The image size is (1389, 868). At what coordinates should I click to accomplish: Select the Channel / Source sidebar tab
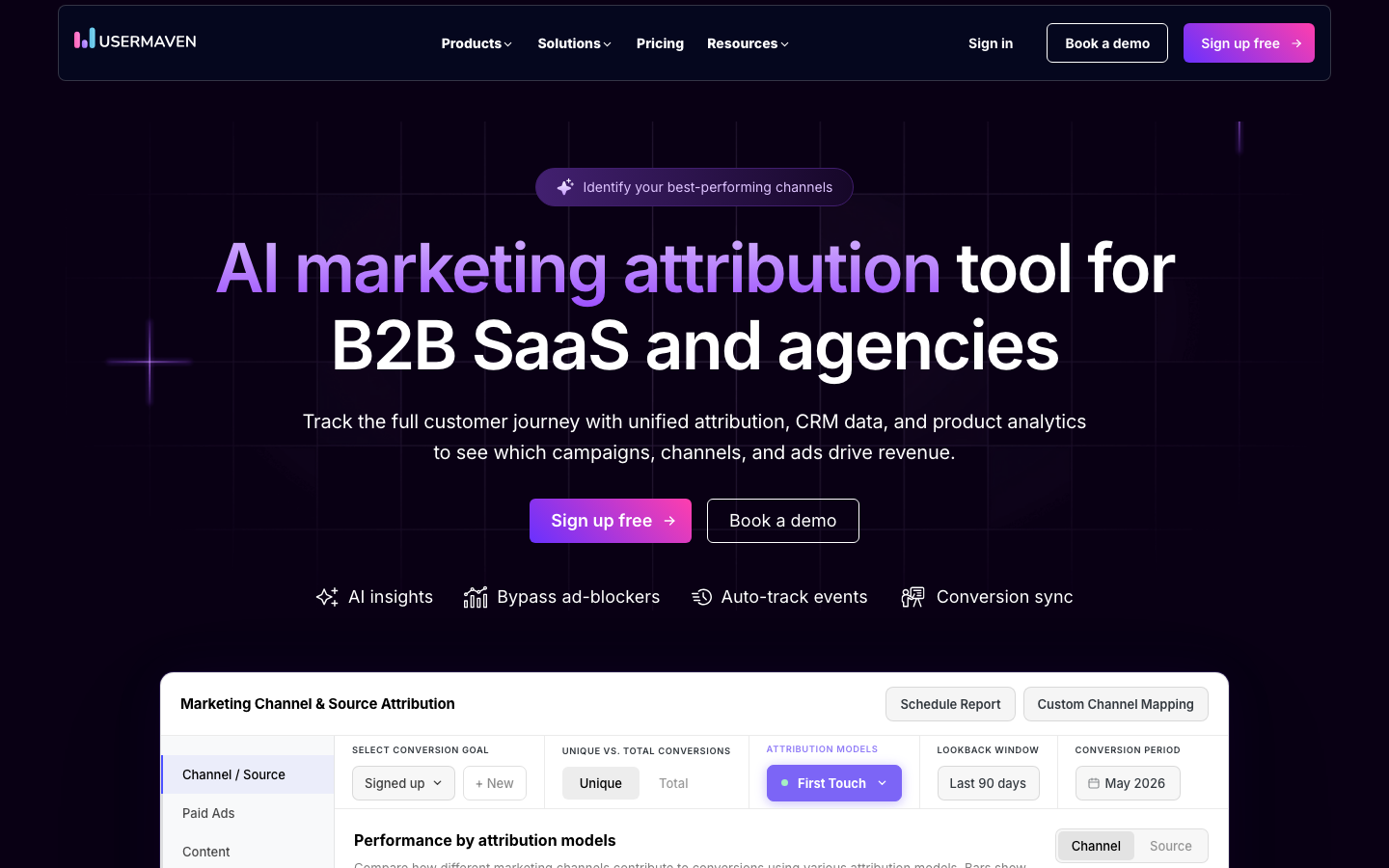(x=248, y=774)
